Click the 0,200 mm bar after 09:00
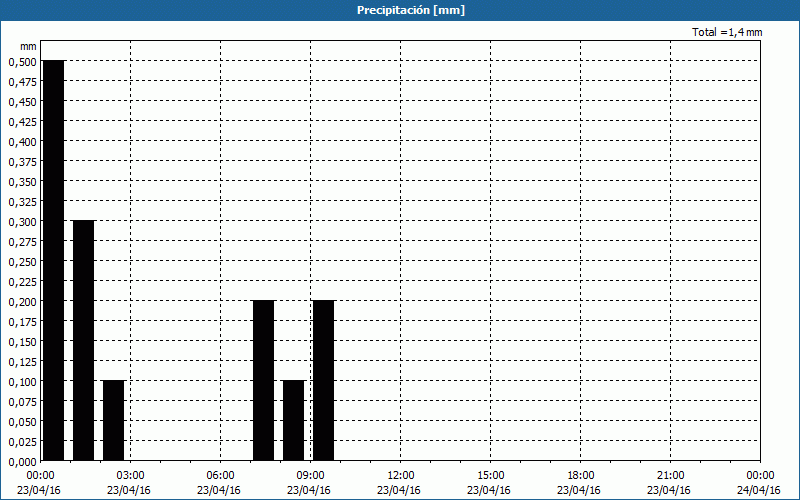 323,381
